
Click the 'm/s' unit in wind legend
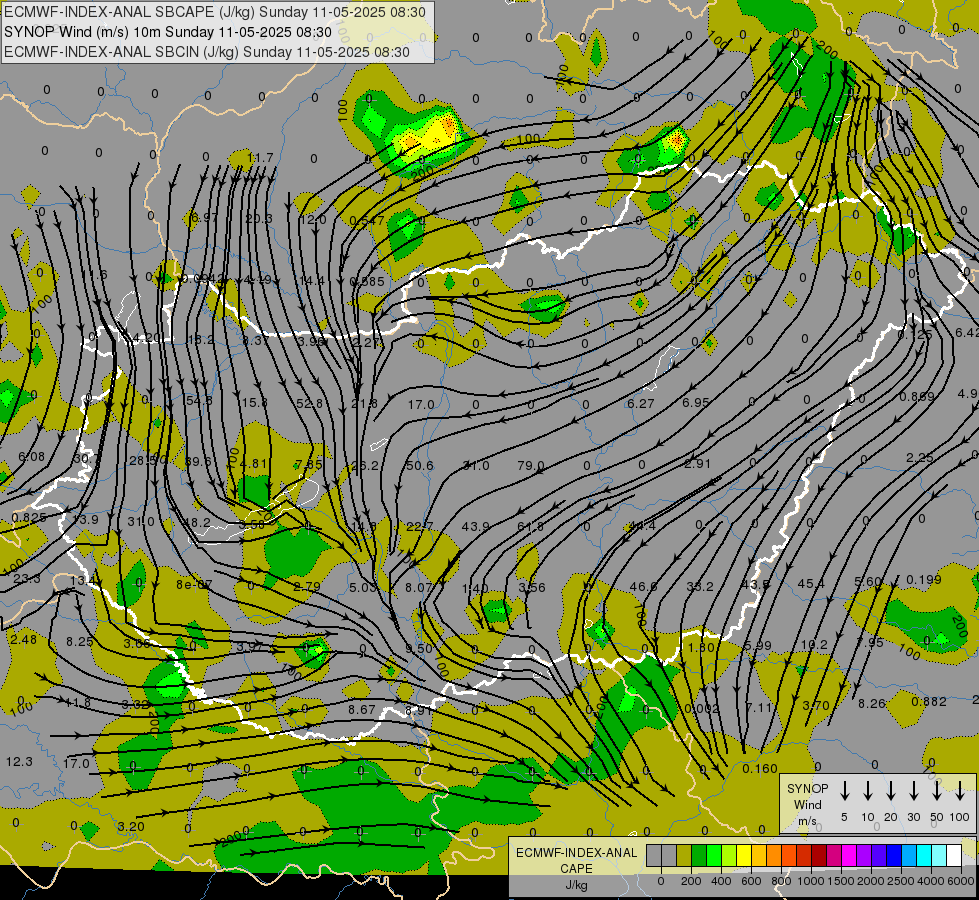pos(807,821)
